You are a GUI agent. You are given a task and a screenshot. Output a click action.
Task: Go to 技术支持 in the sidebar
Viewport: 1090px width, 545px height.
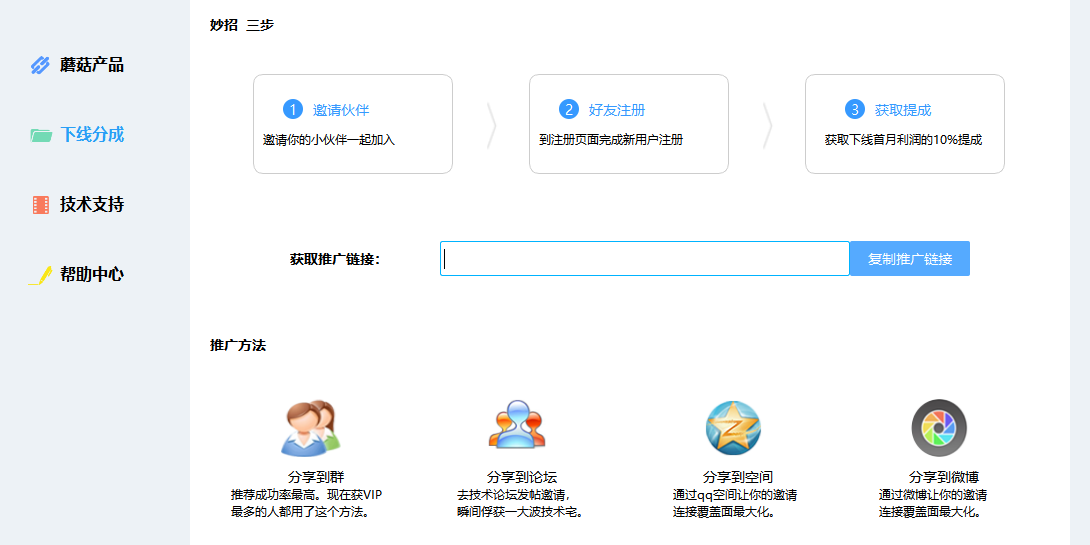point(92,205)
